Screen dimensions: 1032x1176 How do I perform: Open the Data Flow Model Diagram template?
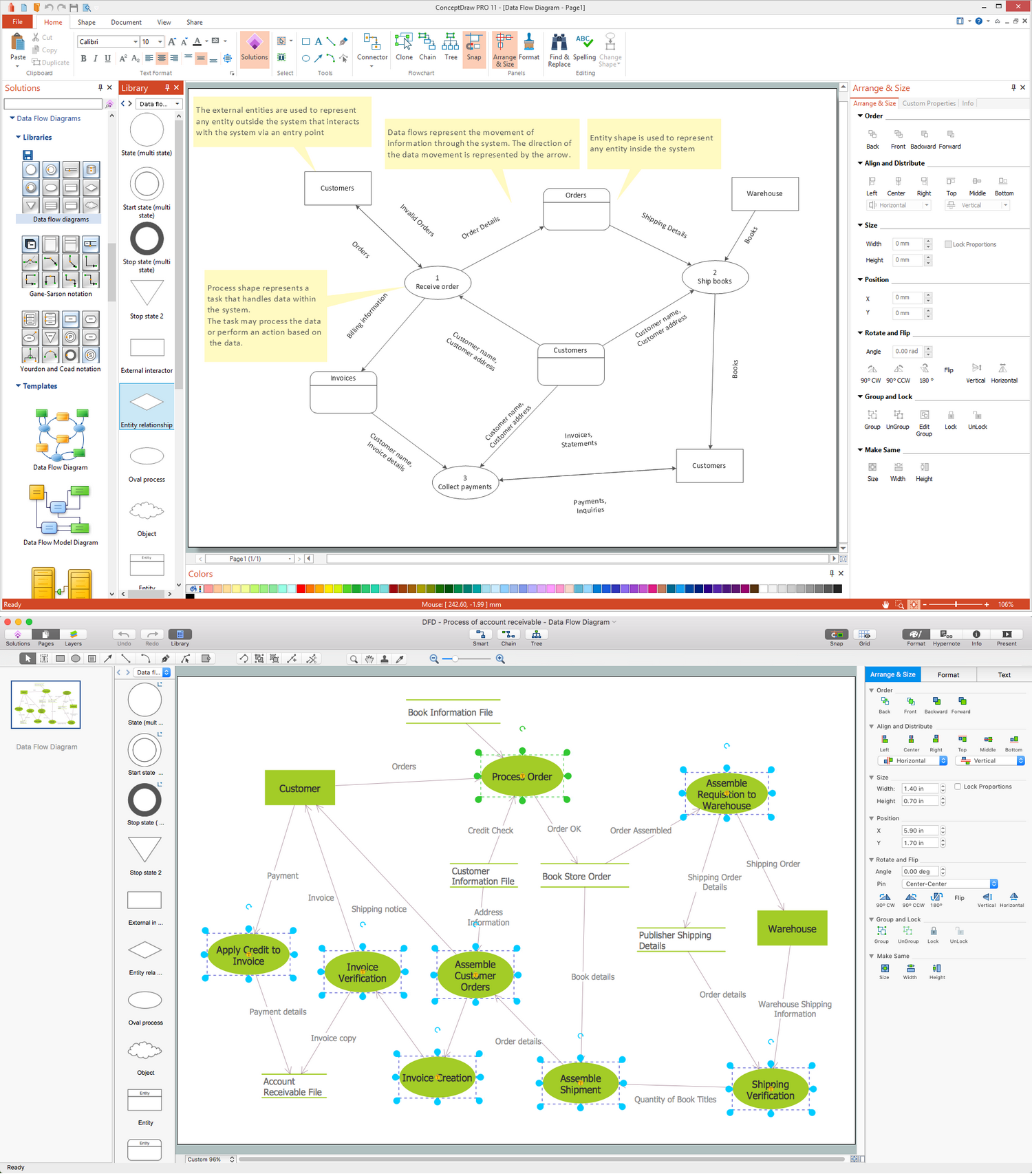(x=60, y=515)
